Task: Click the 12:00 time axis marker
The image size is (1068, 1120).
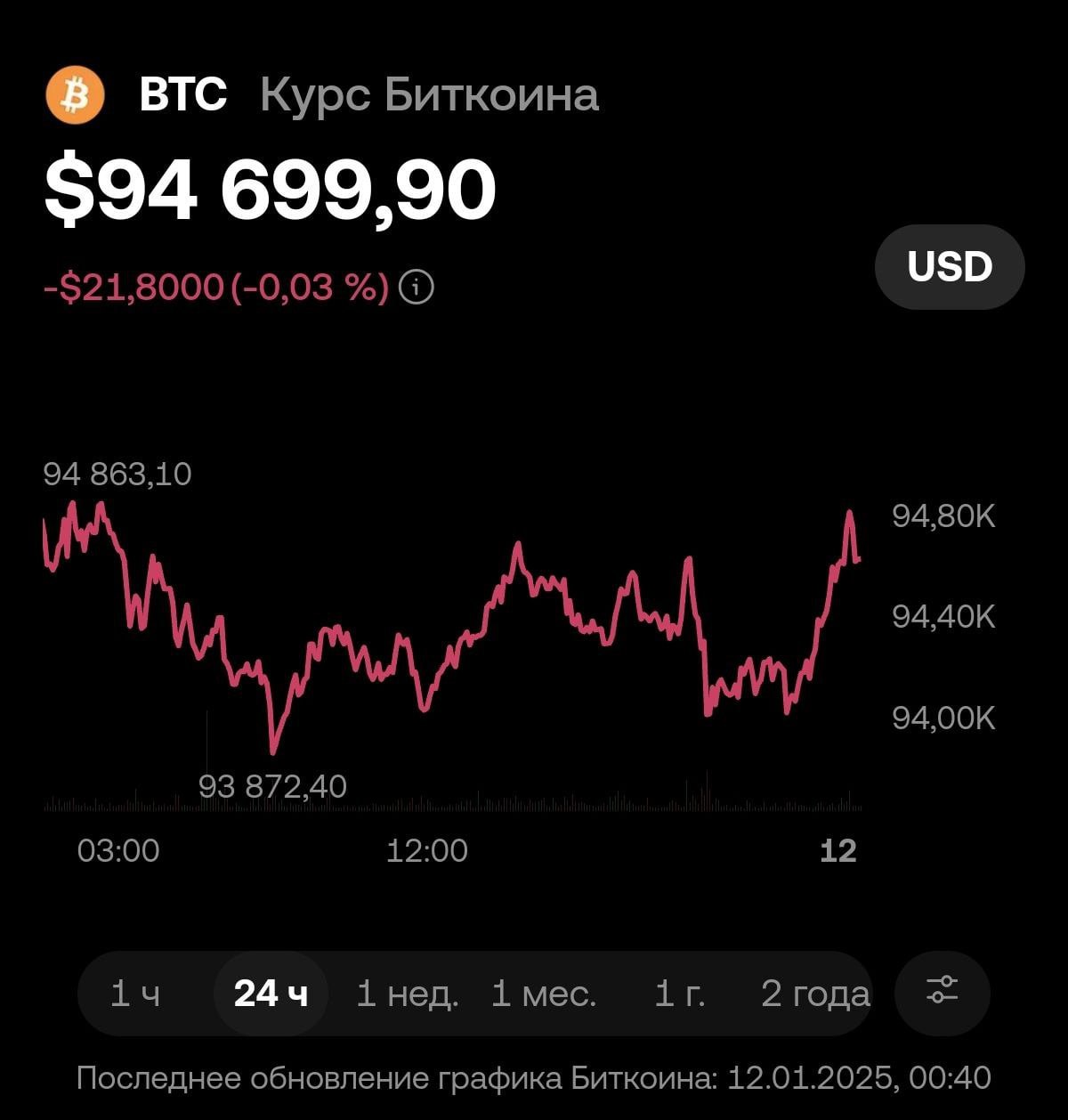Action: (x=426, y=851)
